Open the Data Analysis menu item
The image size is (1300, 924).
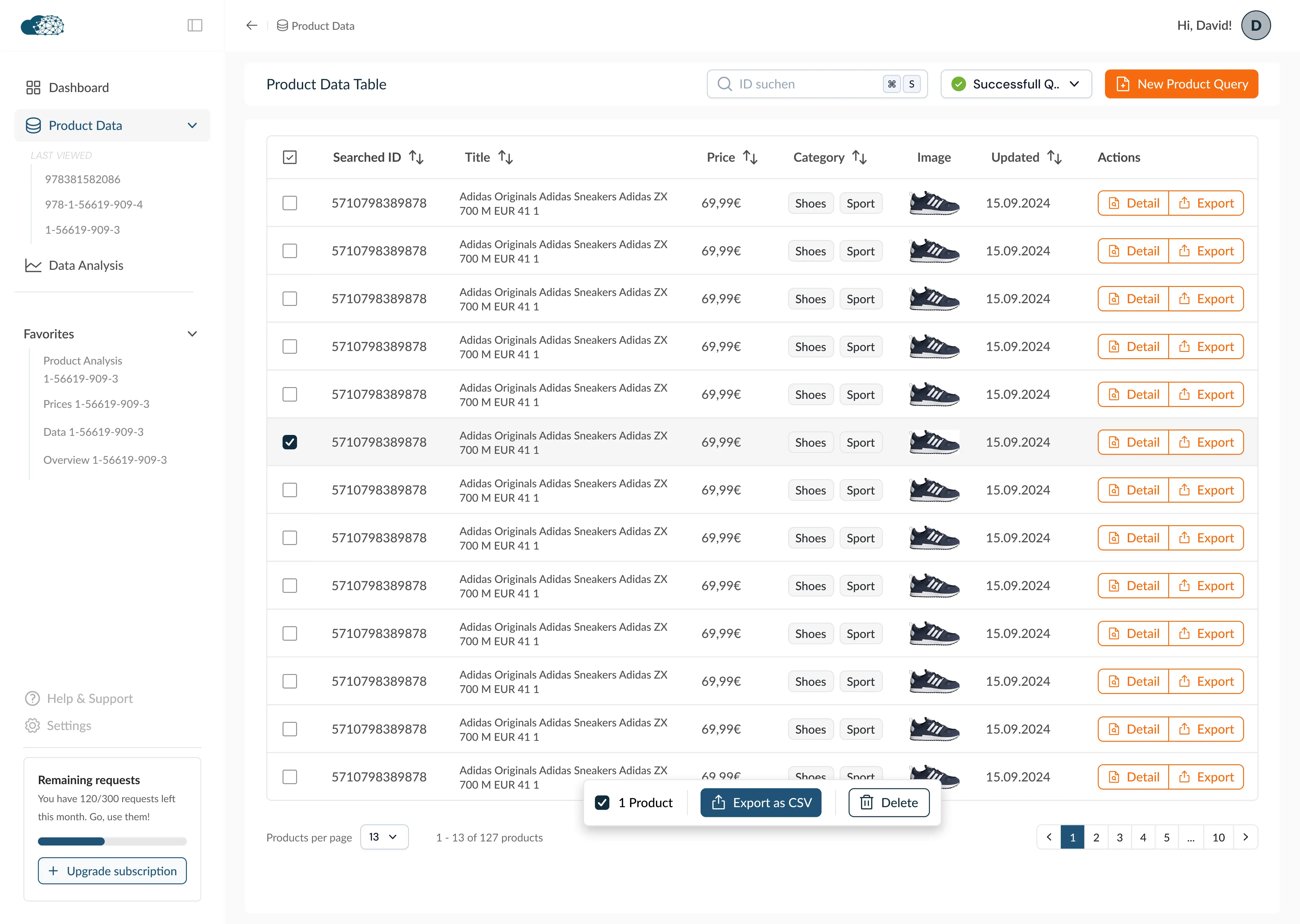(x=85, y=266)
